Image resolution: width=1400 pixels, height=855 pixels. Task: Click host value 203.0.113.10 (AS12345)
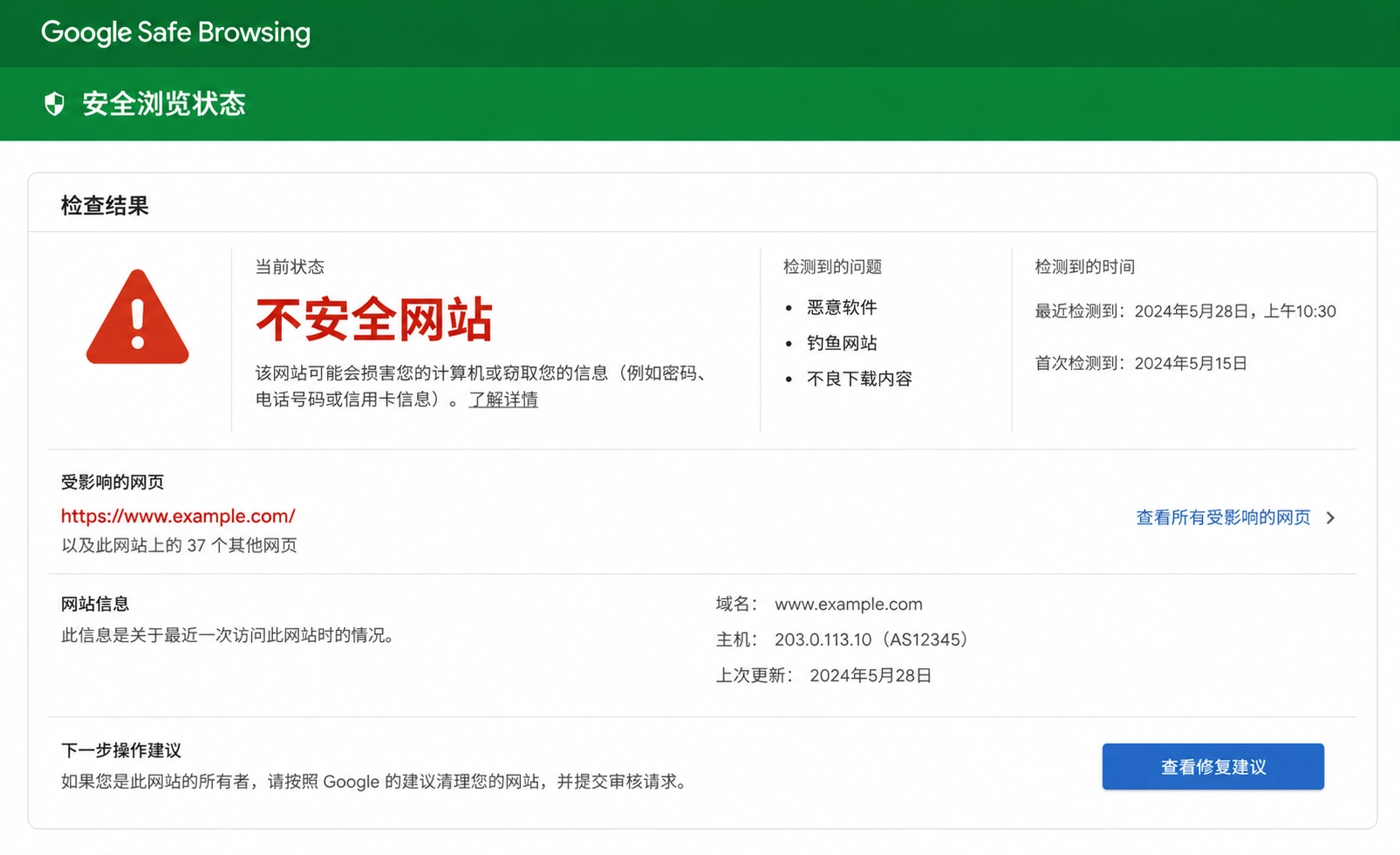872,640
